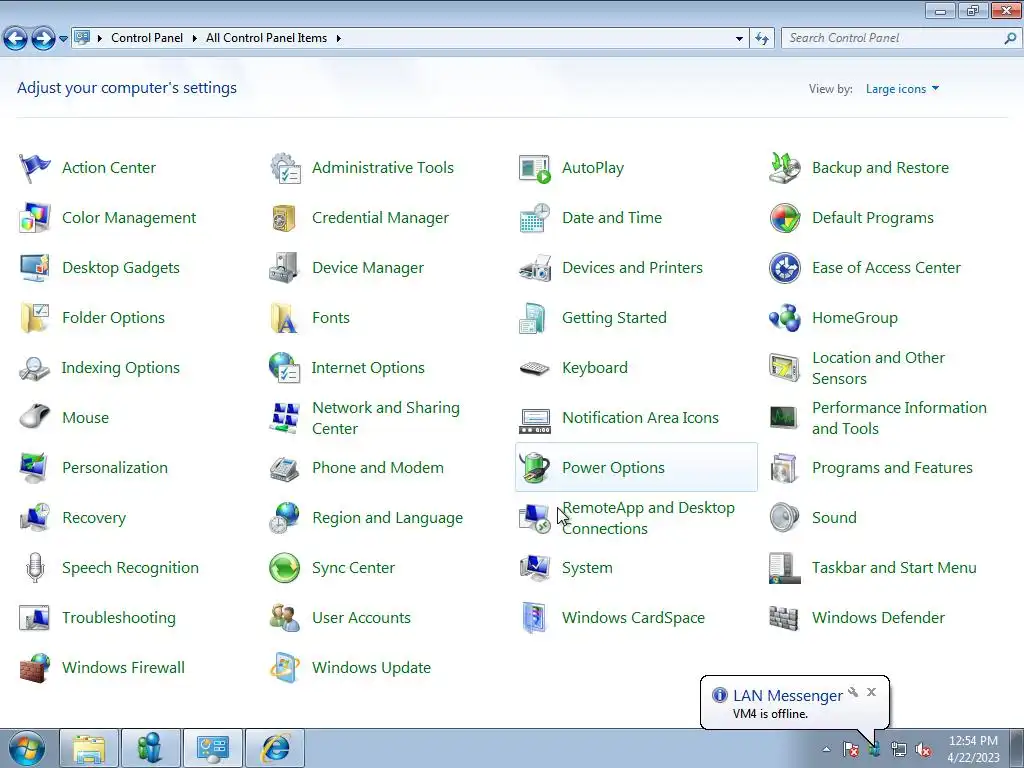Show hidden tray icons arrow
Image resolution: width=1024 pixels, height=768 pixels.
coord(826,749)
